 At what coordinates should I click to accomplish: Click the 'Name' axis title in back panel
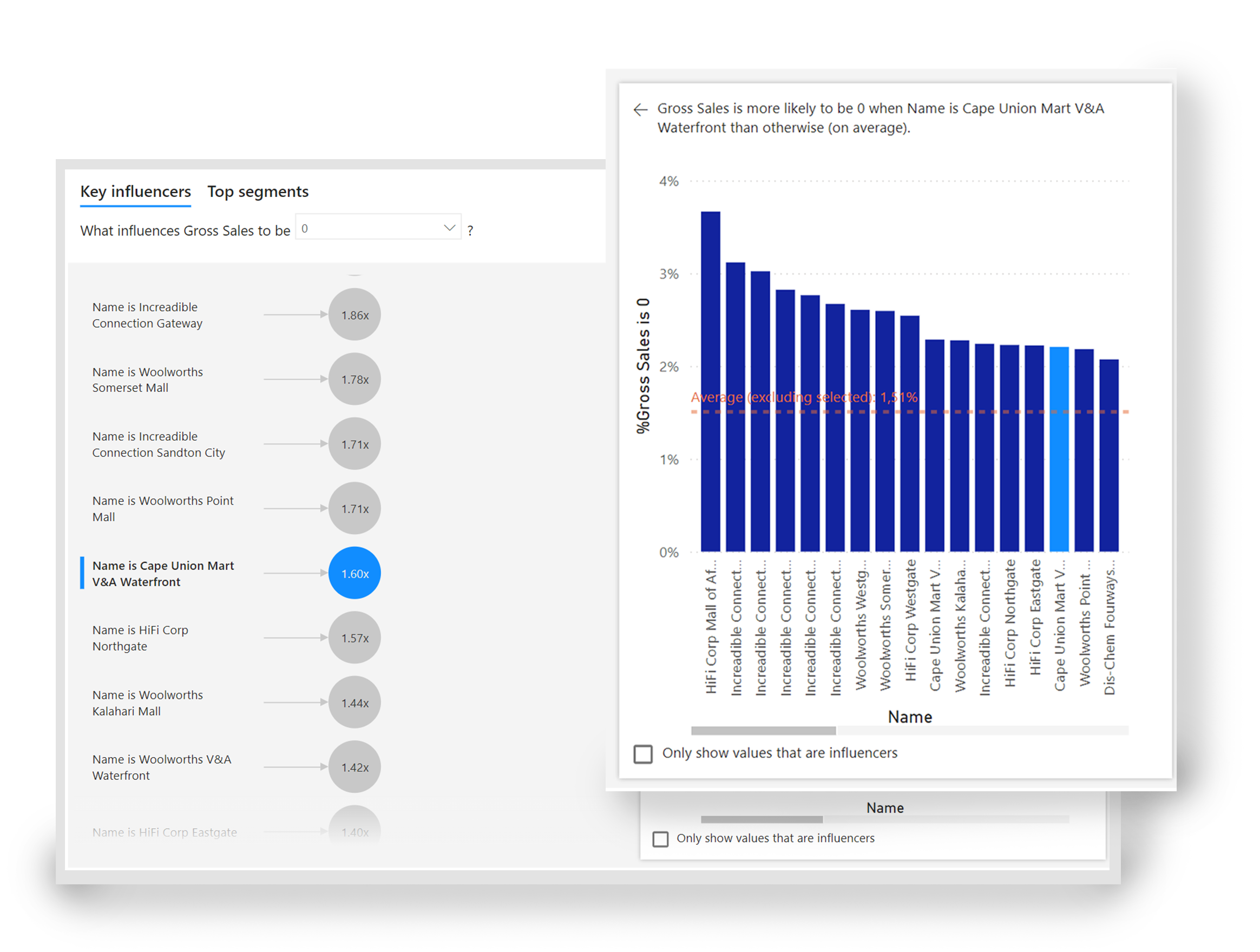pyautogui.click(x=884, y=809)
